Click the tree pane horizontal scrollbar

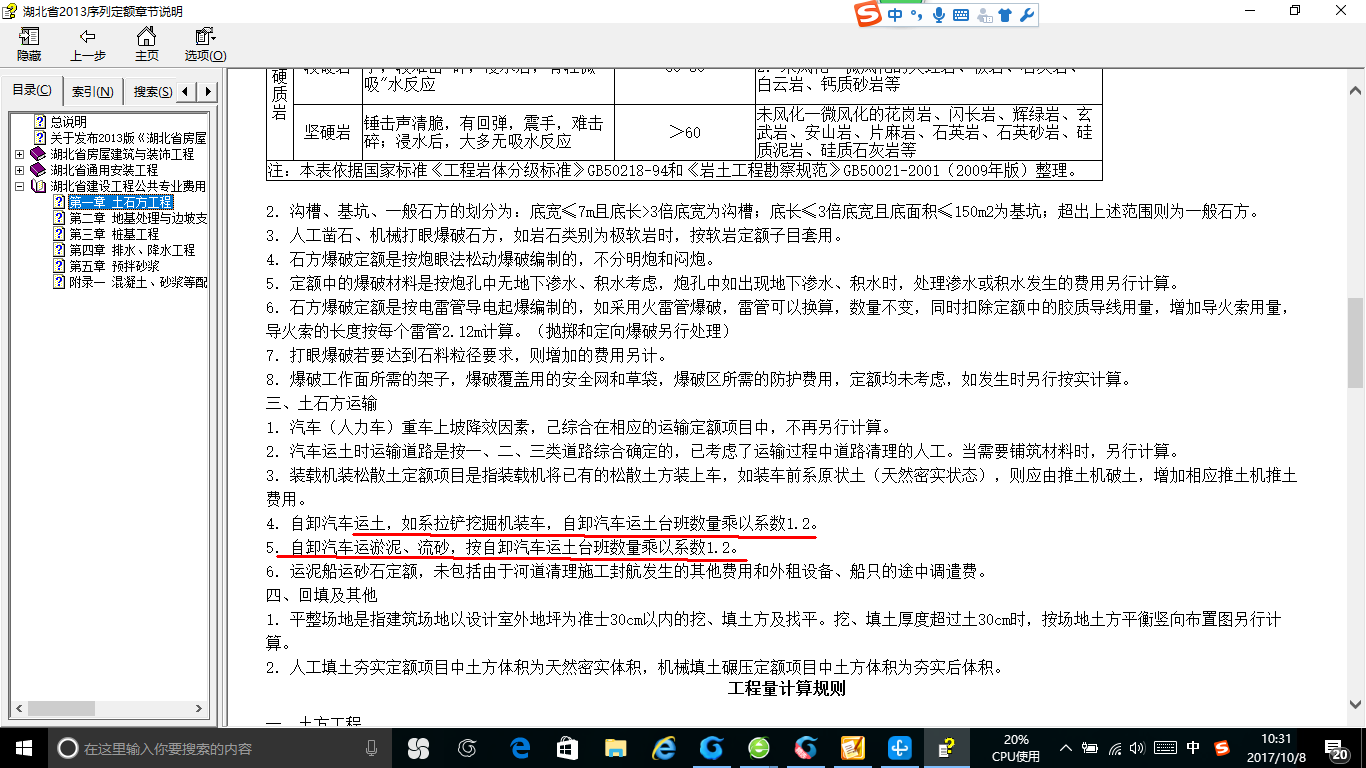pos(109,711)
